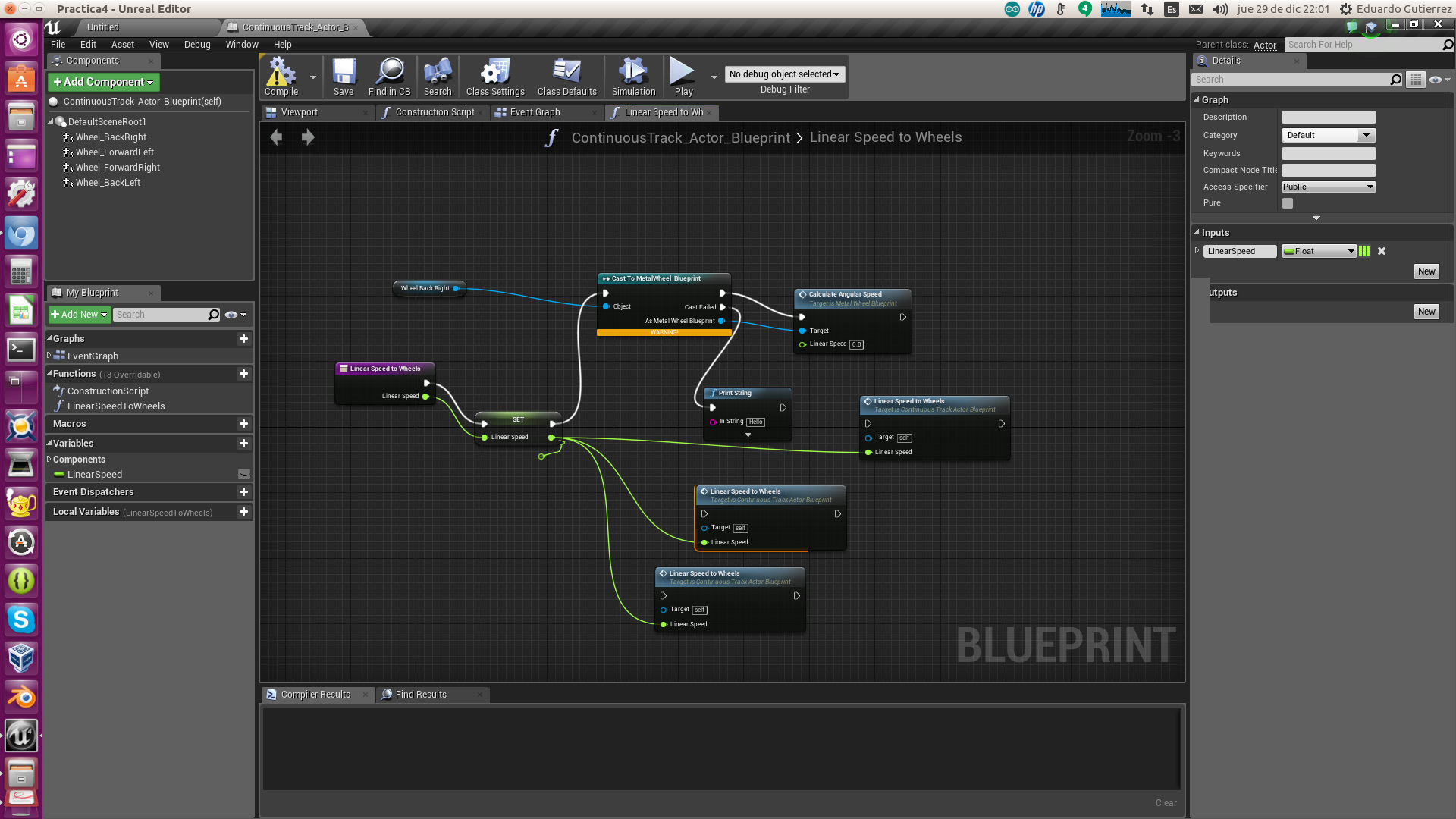Viewport: 1456px width, 819px height.
Task: Click the Compile blueprint icon
Action: (281, 76)
